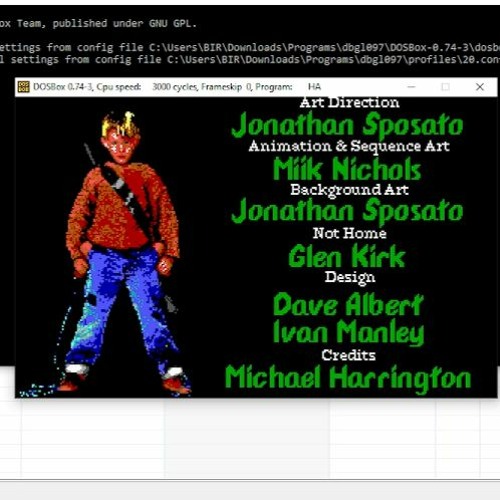Click "Jonathan Sposato" under Art Direction
This screenshot has height=500, width=500.
347,125
